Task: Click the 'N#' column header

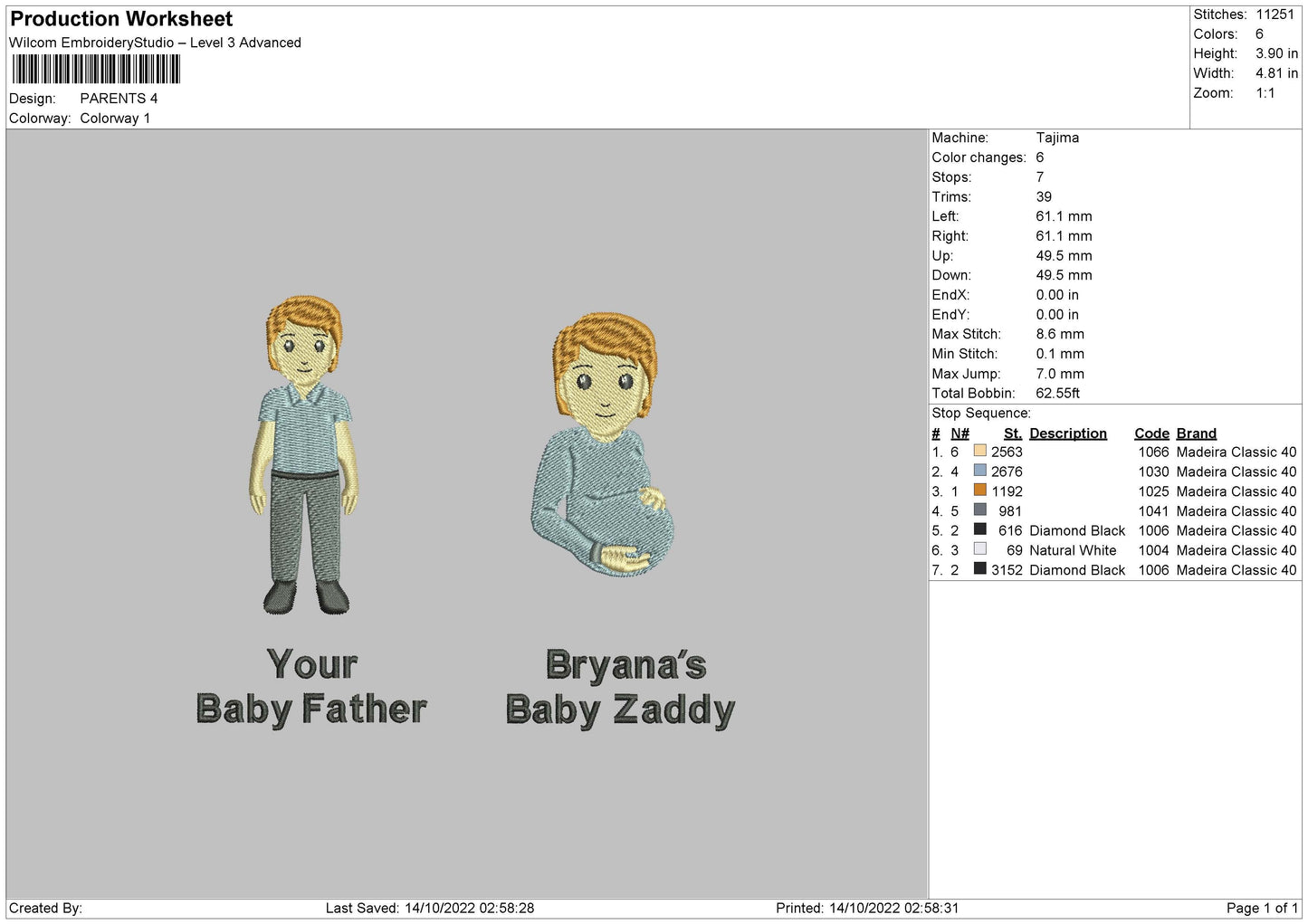Action: (960, 433)
